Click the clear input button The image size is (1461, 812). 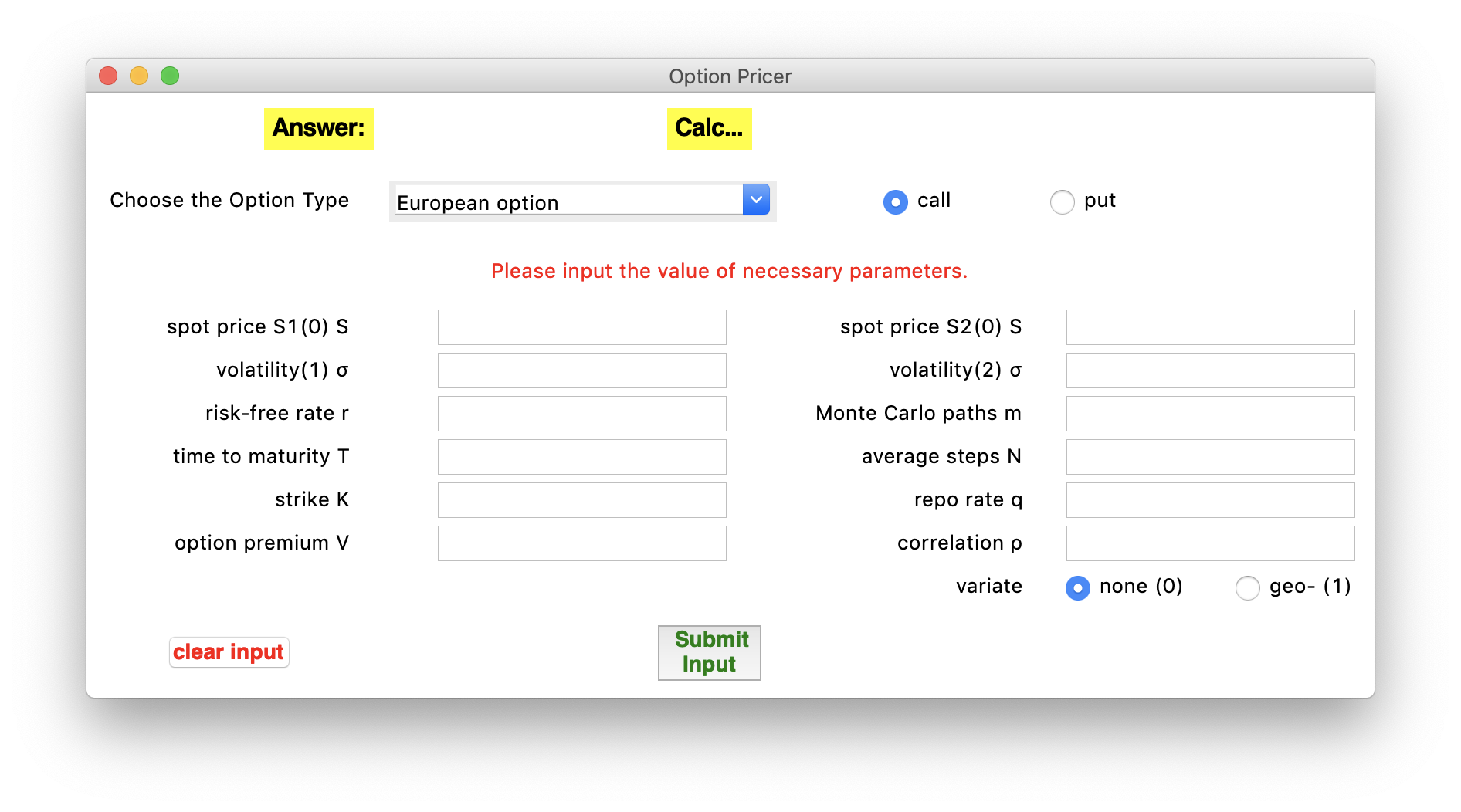click(229, 652)
